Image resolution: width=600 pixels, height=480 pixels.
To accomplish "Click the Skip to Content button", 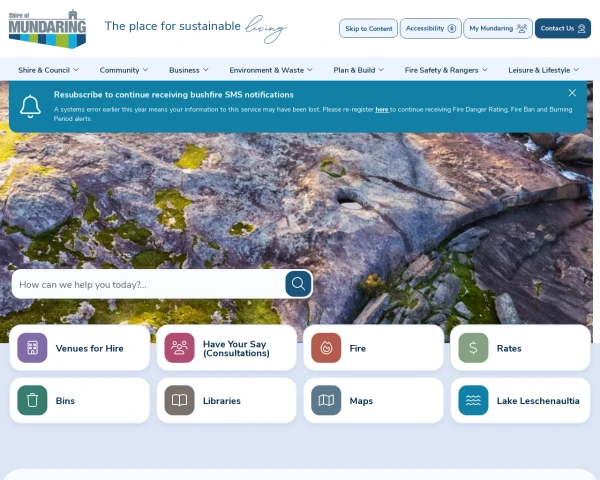I will point(368,28).
